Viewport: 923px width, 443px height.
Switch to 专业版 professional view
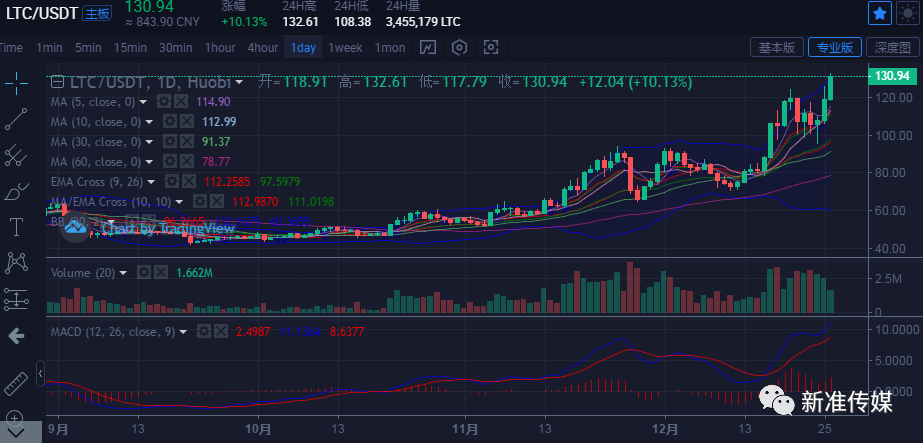coord(835,48)
